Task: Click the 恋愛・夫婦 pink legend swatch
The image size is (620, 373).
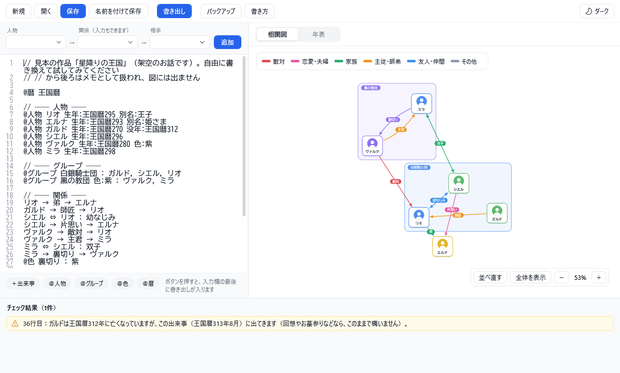Action: [x=295, y=61]
